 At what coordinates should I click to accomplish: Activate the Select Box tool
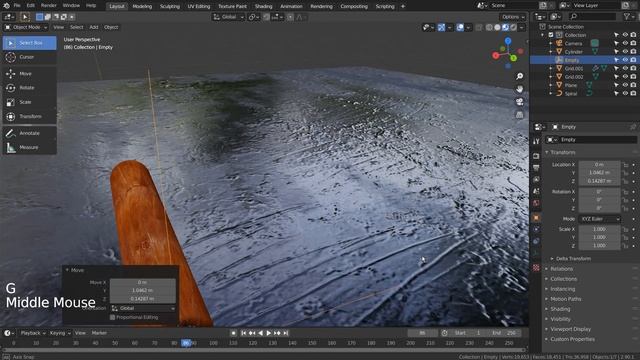click(29, 43)
